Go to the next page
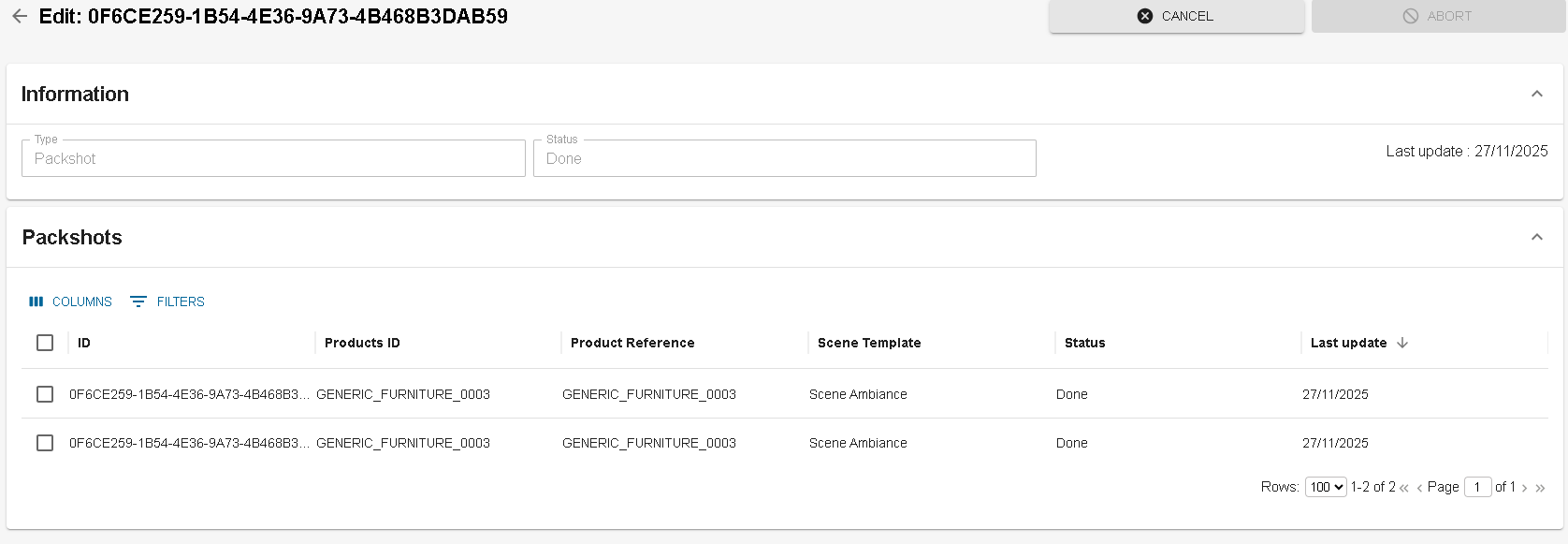 (1525, 488)
